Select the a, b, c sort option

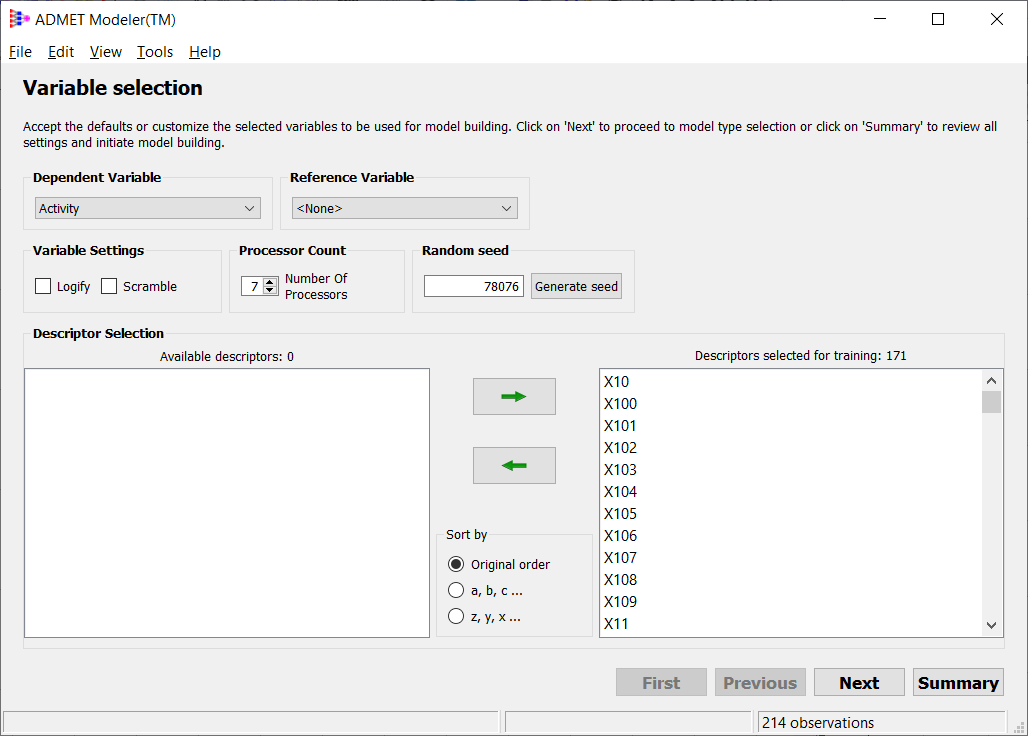tap(456, 591)
